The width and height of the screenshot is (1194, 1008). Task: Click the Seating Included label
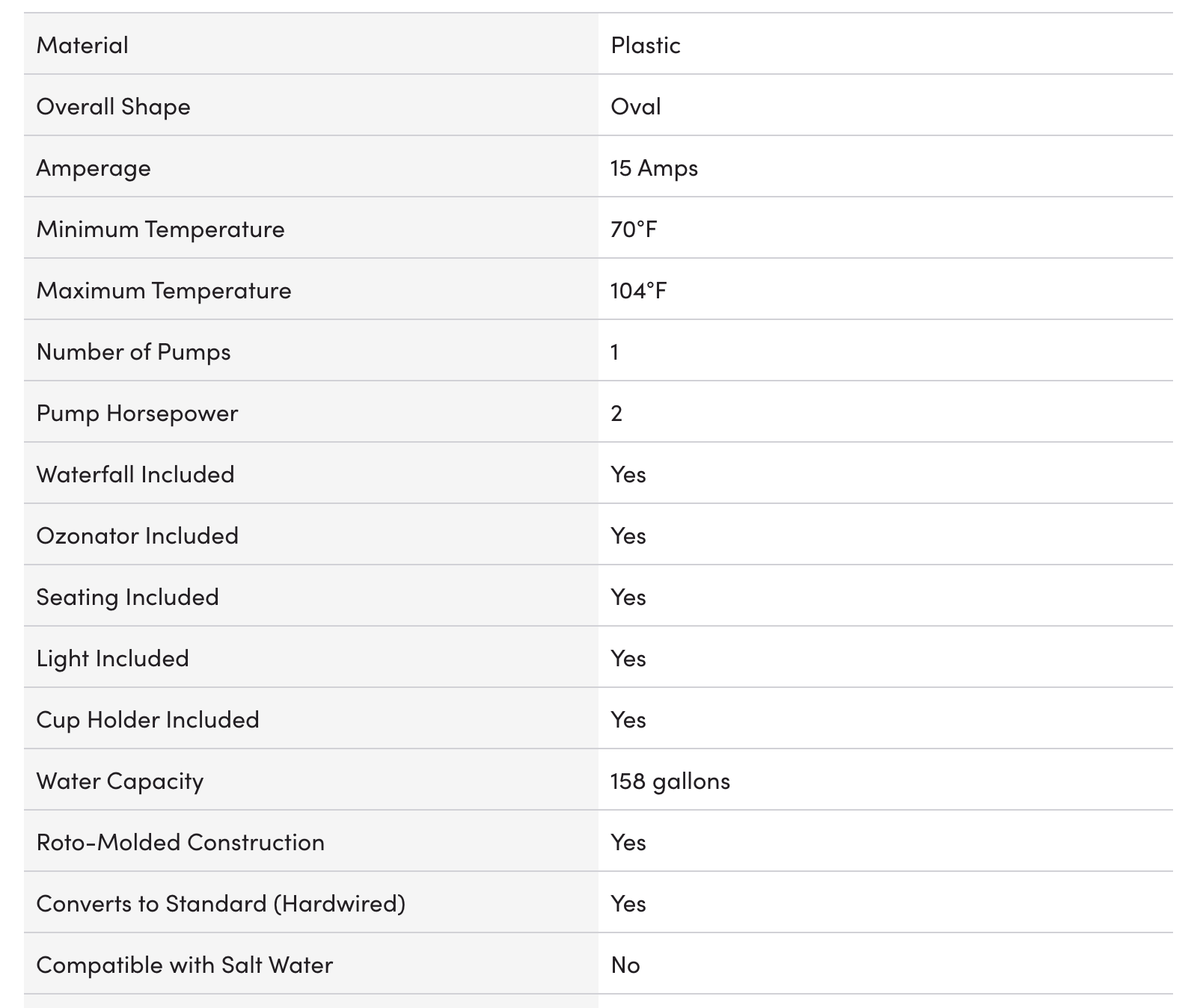point(128,597)
